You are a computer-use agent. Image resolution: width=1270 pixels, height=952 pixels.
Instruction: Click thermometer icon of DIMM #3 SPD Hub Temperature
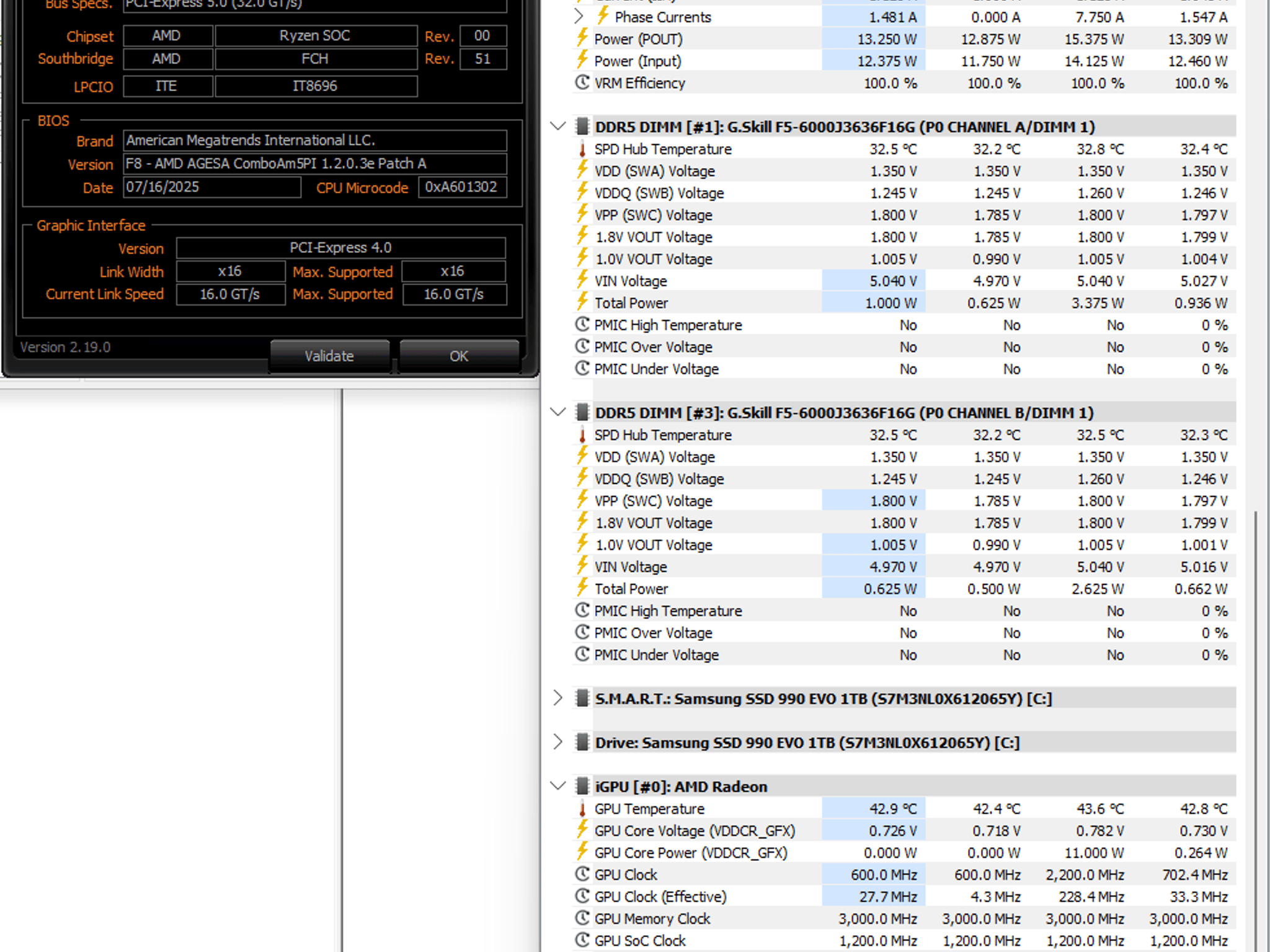[582, 434]
